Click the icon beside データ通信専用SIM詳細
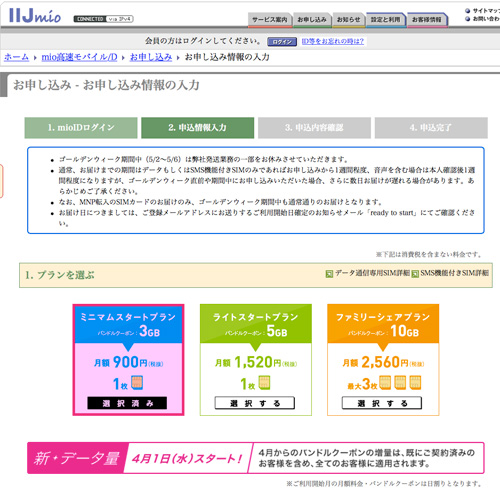Screen dimensions: 500x500 (329, 274)
